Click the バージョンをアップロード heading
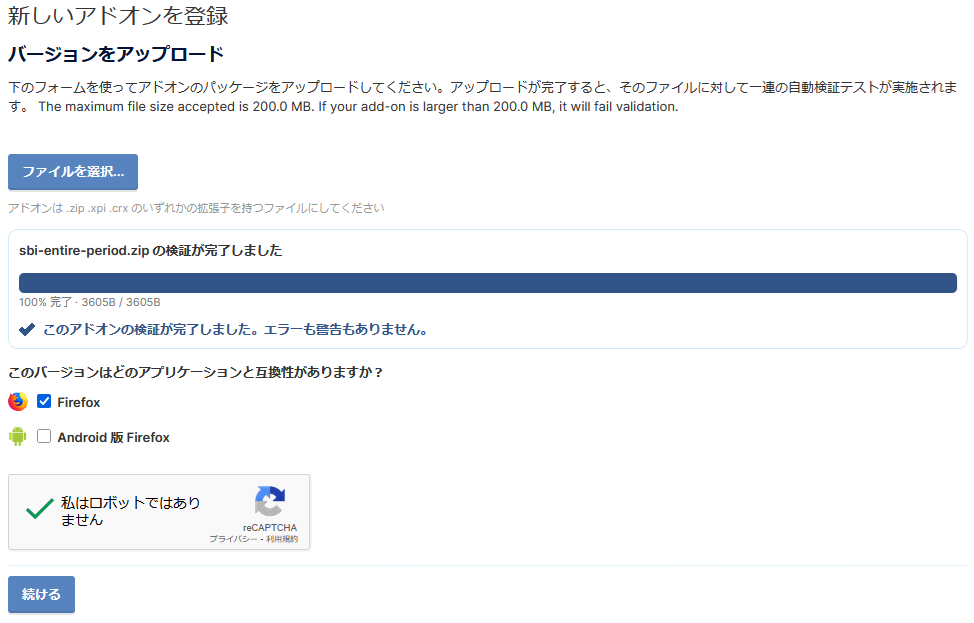The image size is (974, 623). (115, 54)
